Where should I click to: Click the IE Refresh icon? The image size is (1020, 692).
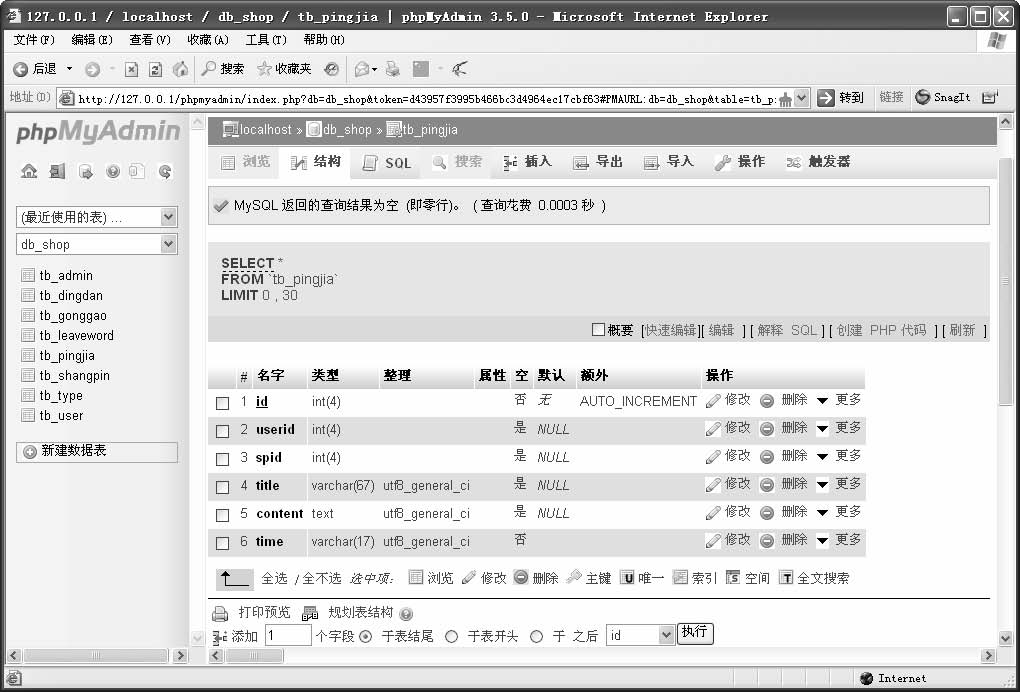point(155,69)
